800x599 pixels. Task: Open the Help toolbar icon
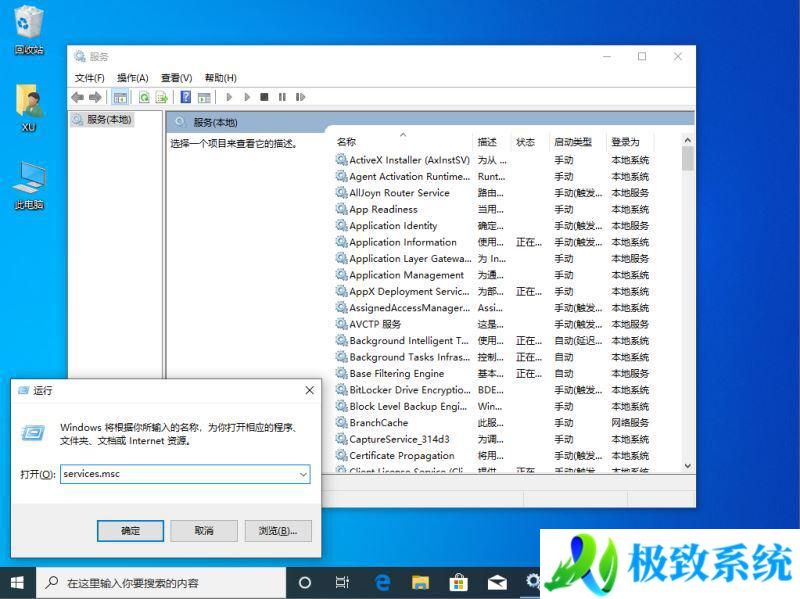coord(186,97)
